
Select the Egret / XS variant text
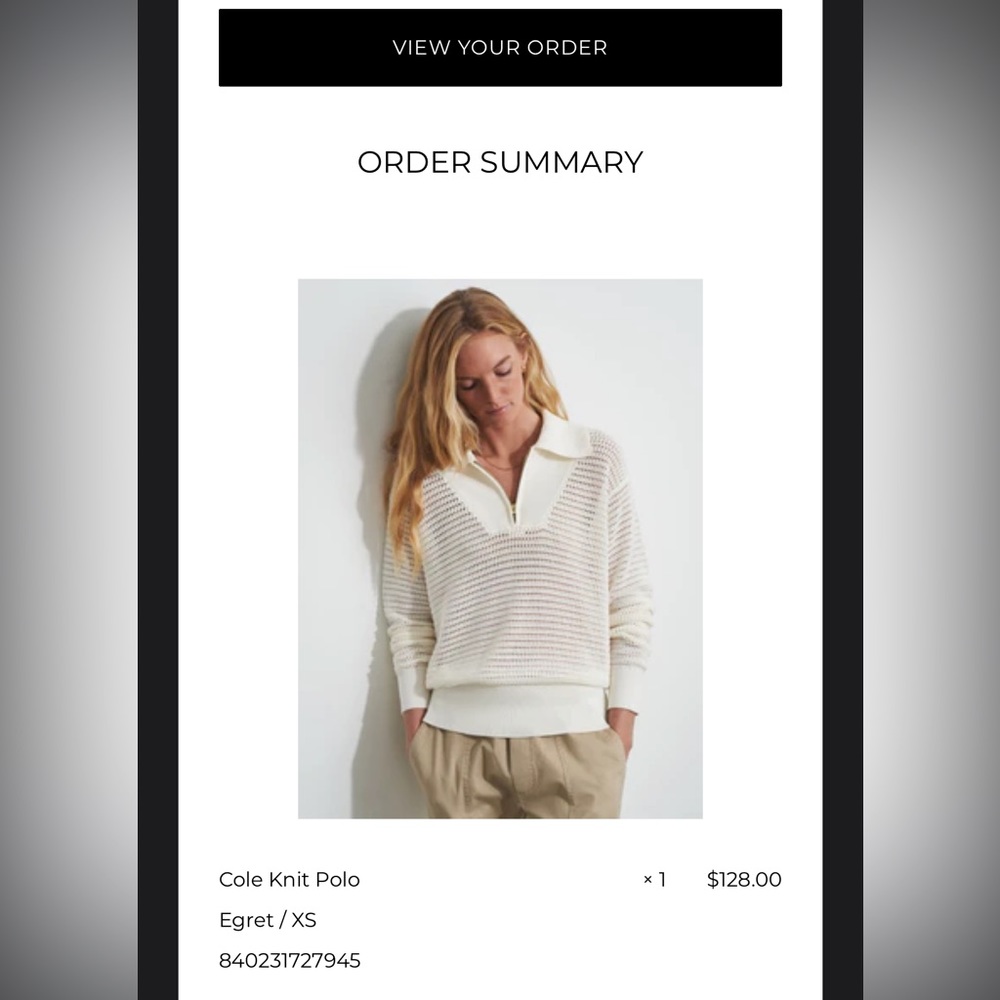tap(267, 920)
